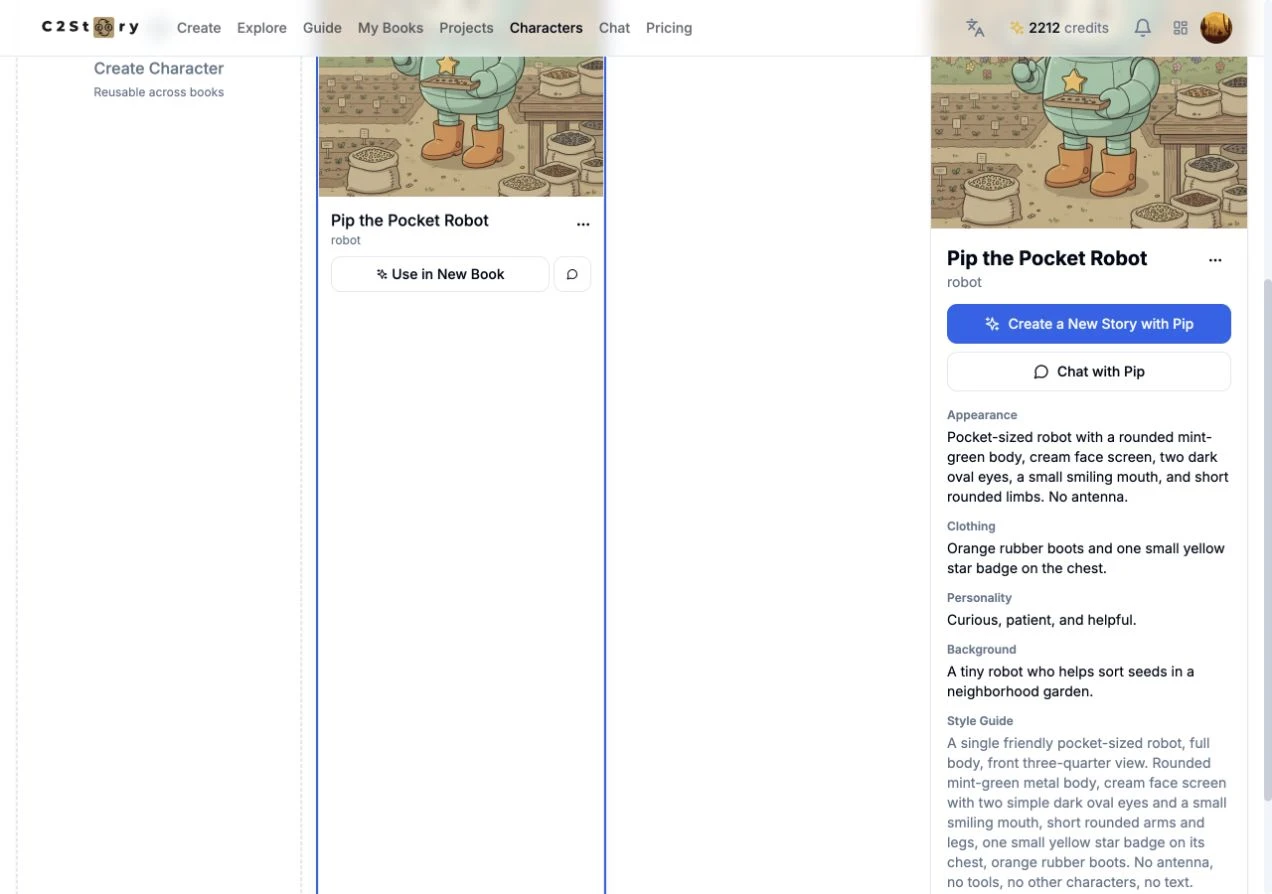This screenshot has height=894, width=1272.
Task: Open Chat in the top navigation
Action: click(614, 28)
